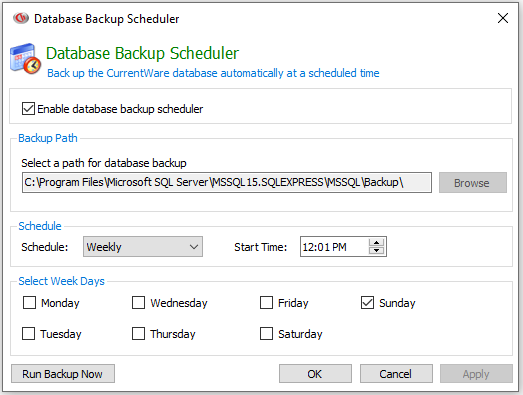Viewport: 523px width, 395px height.
Task: Uncheck Enable database backup scheduler
Action: [x=28, y=109]
